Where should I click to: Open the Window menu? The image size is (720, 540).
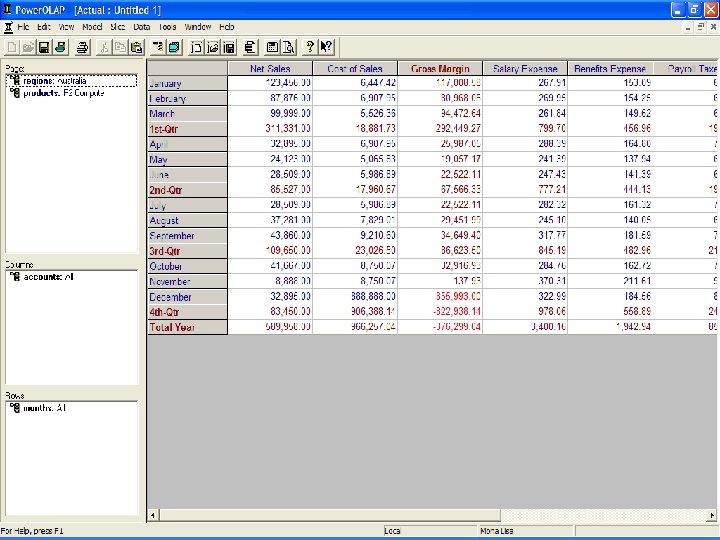click(x=198, y=27)
